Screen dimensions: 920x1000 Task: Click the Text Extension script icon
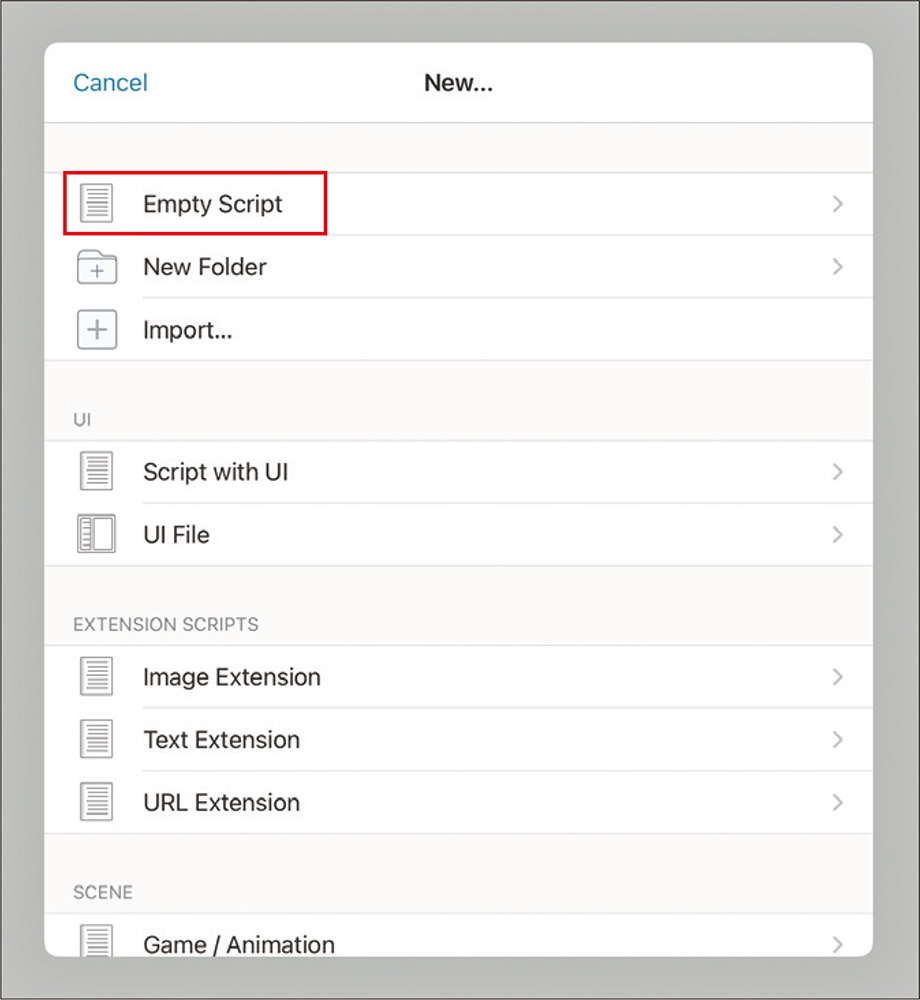[x=97, y=740]
